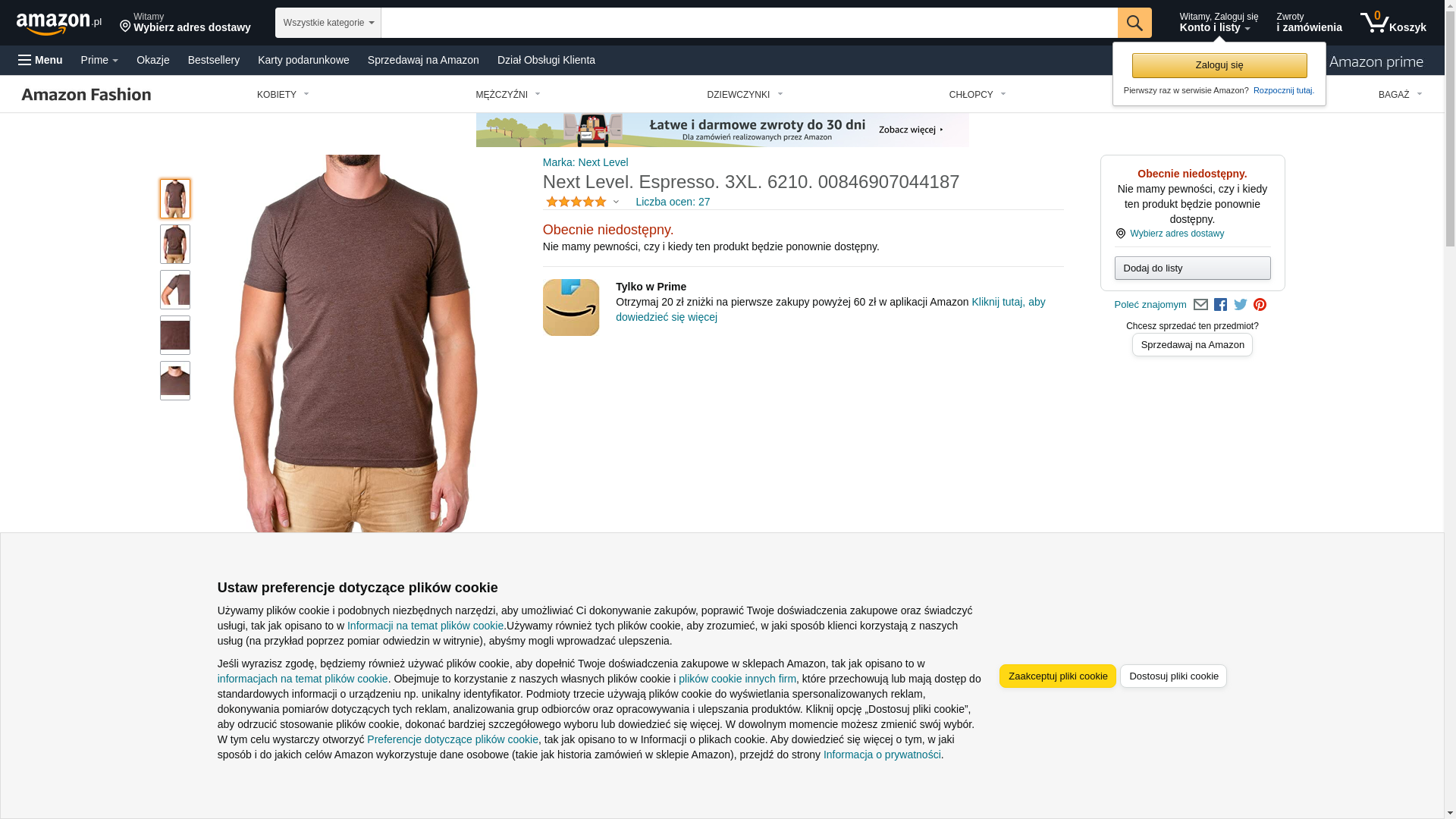
Task: Share the product on Pinterest
Action: pos(1260,305)
